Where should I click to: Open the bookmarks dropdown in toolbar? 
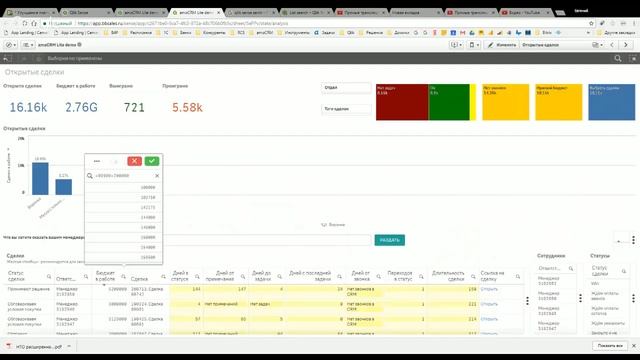[474, 45]
